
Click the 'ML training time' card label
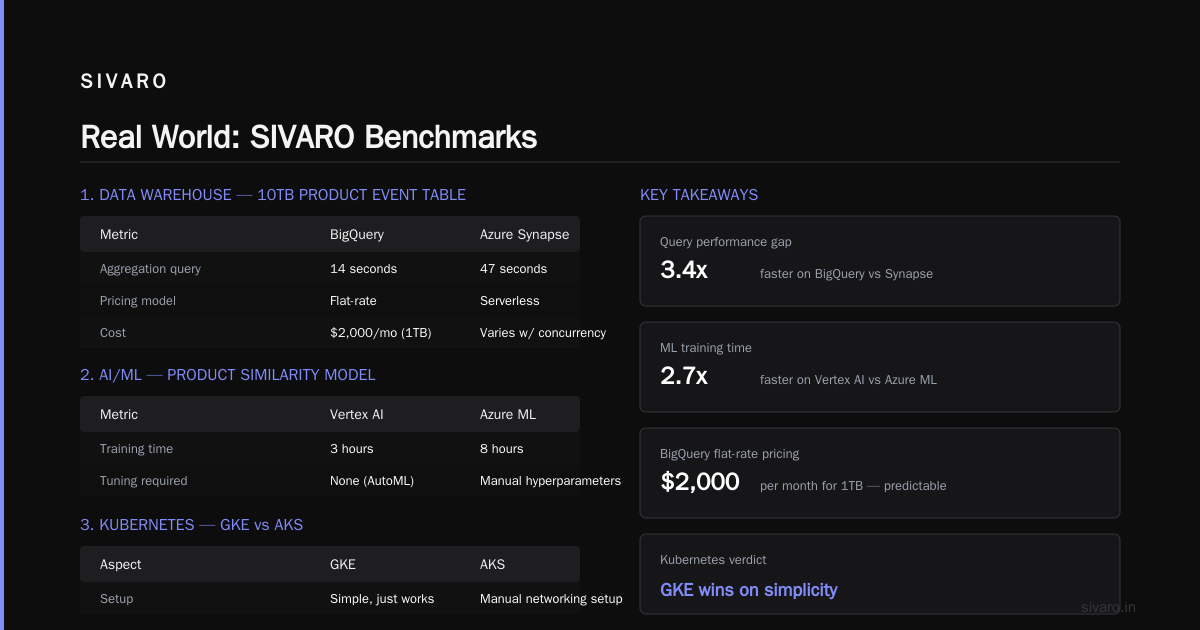coord(706,348)
